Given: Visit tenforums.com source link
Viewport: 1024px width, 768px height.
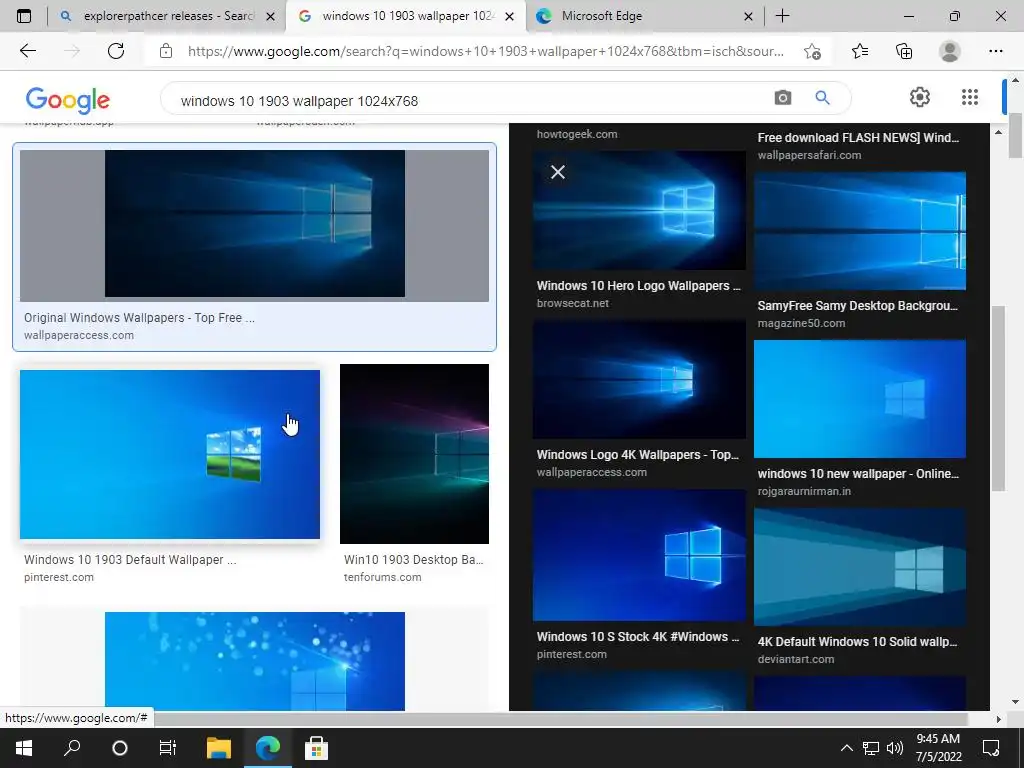Looking at the screenshot, I should pyautogui.click(x=382, y=577).
